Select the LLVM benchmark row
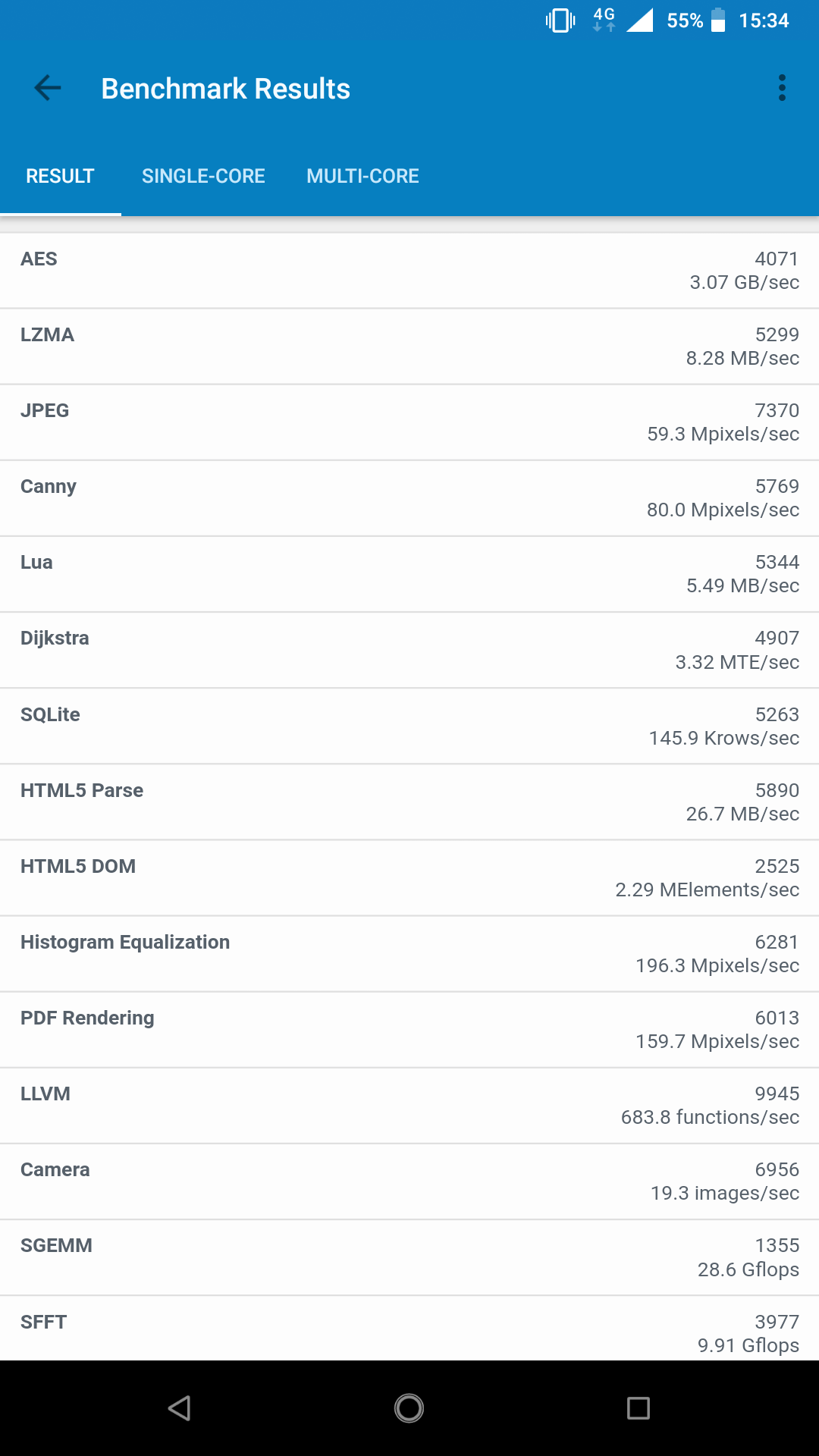This screenshot has height=1456, width=819. click(x=409, y=1105)
